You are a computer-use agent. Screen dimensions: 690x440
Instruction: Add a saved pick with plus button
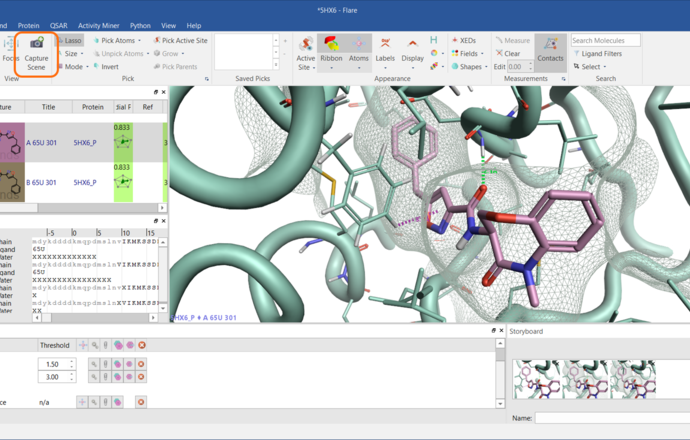285,41
